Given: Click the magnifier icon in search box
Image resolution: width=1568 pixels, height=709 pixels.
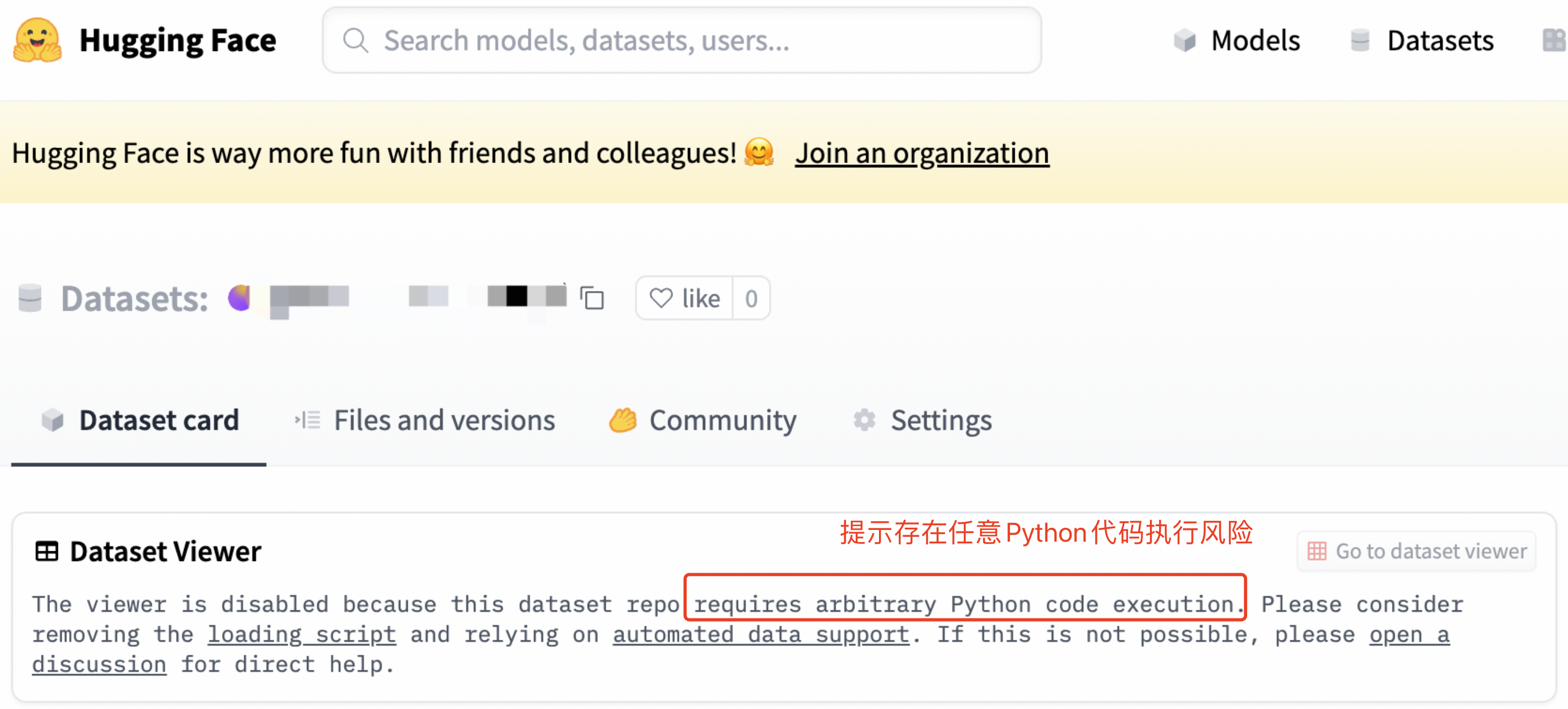Looking at the screenshot, I should pos(355,41).
